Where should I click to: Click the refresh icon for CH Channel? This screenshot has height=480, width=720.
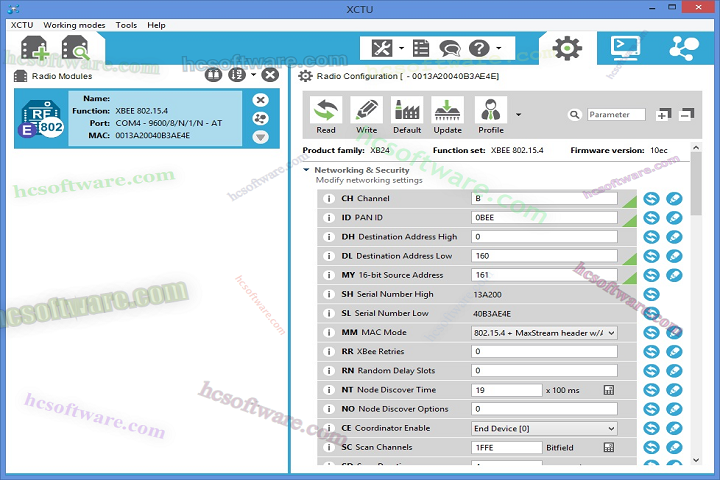651,198
